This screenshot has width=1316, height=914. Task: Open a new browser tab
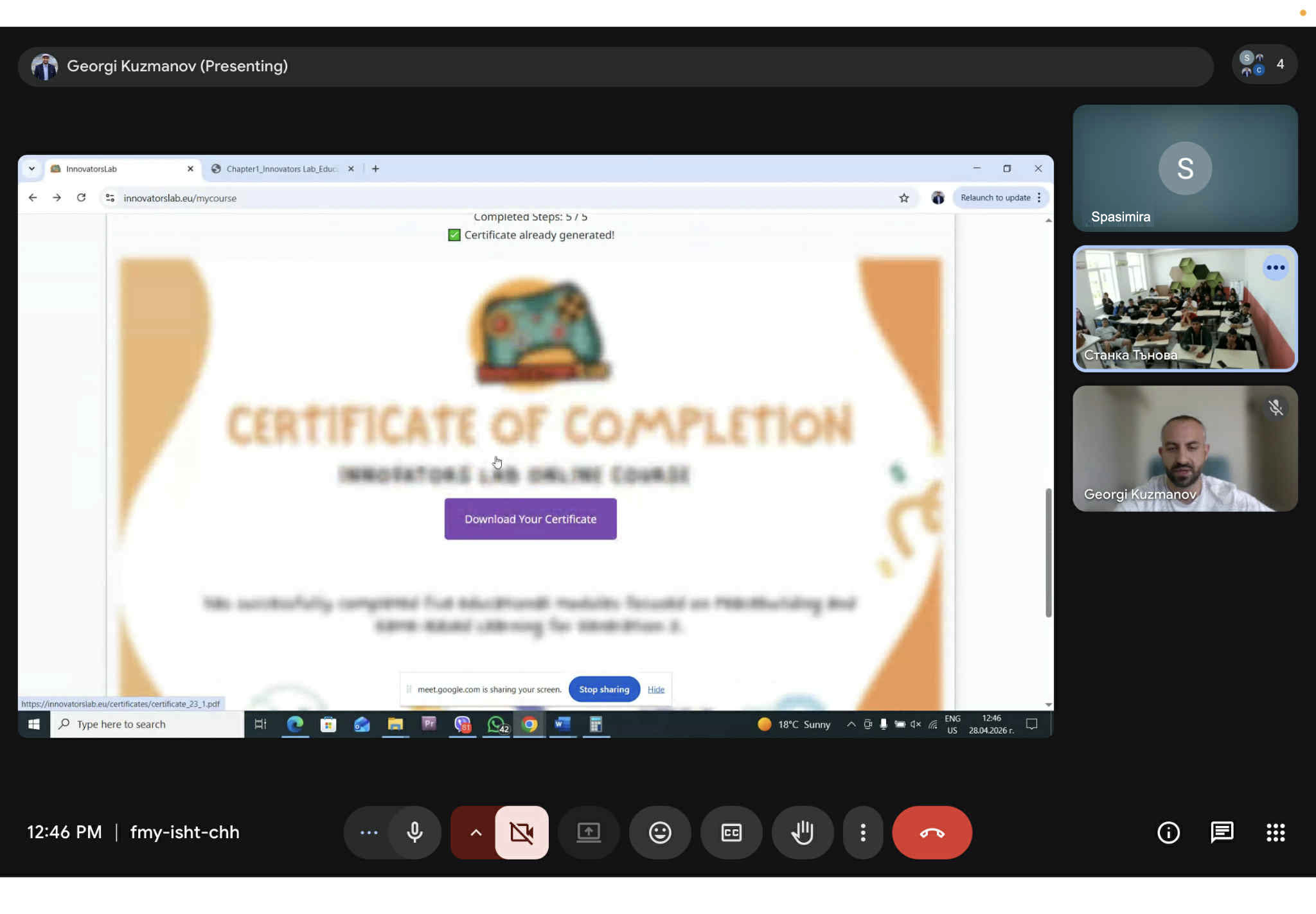[x=375, y=169]
